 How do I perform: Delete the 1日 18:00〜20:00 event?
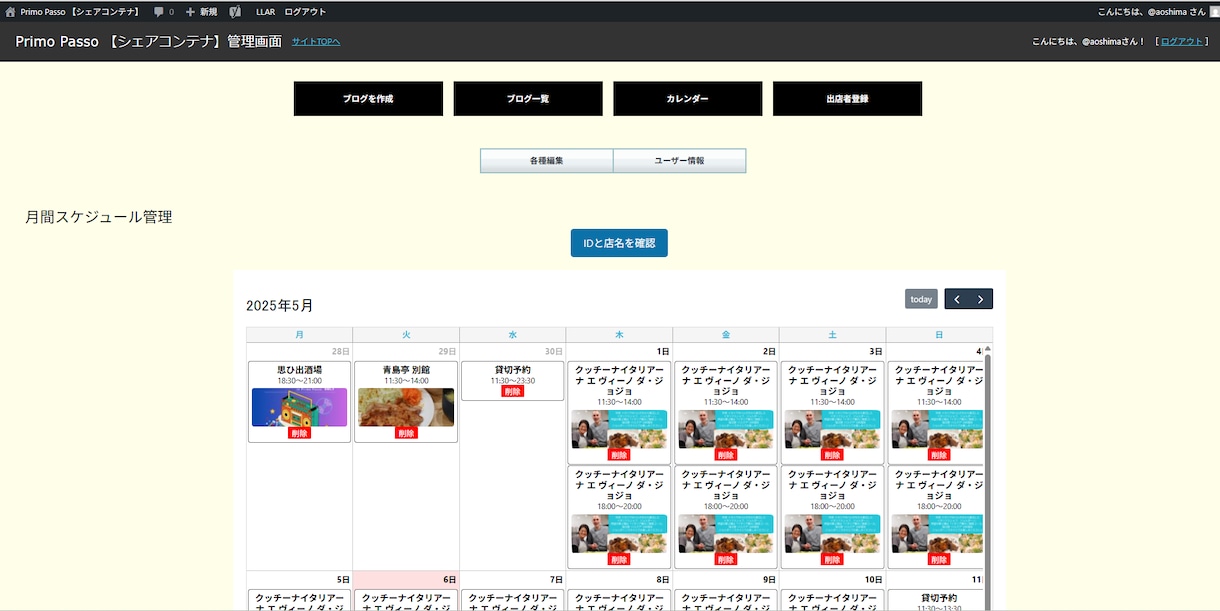tap(619, 560)
